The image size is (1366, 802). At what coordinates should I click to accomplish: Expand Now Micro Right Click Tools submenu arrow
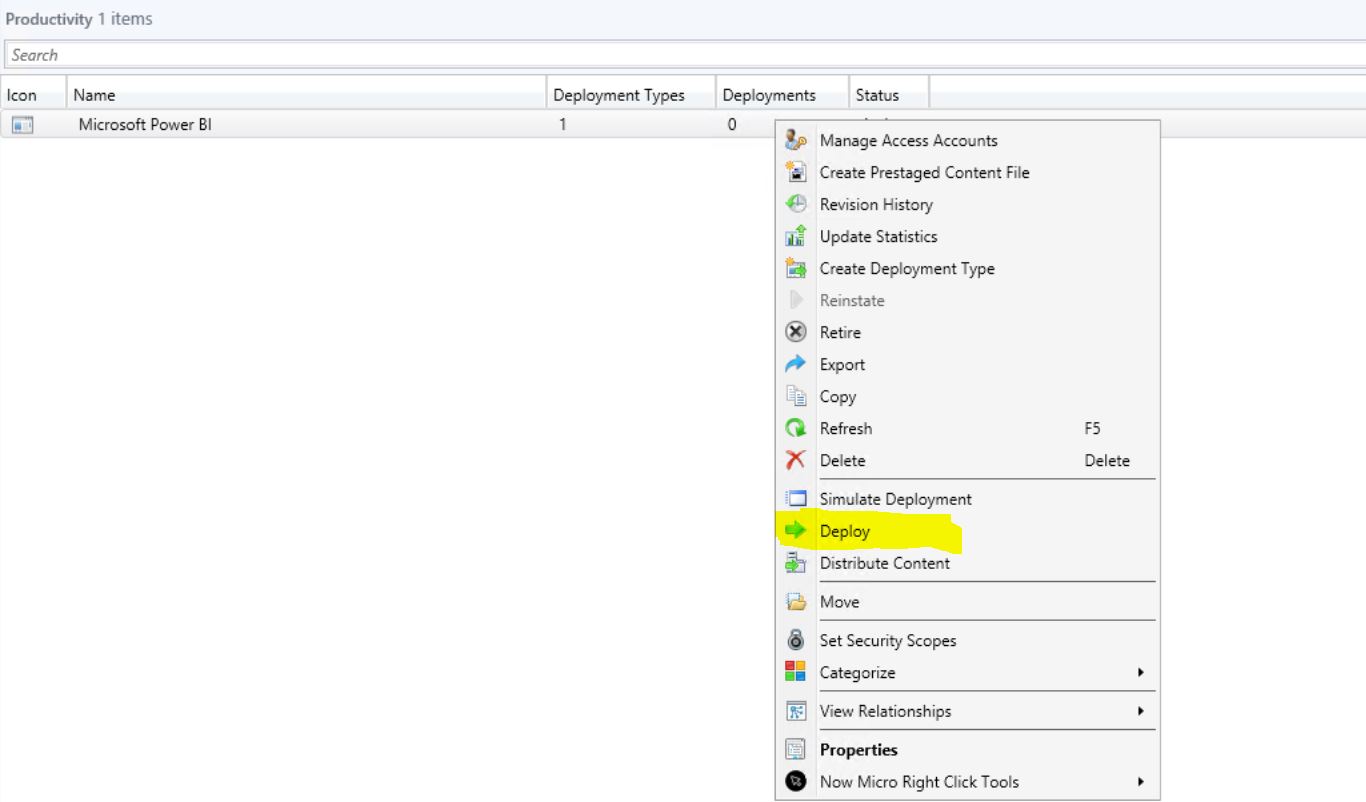coord(1140,782)
